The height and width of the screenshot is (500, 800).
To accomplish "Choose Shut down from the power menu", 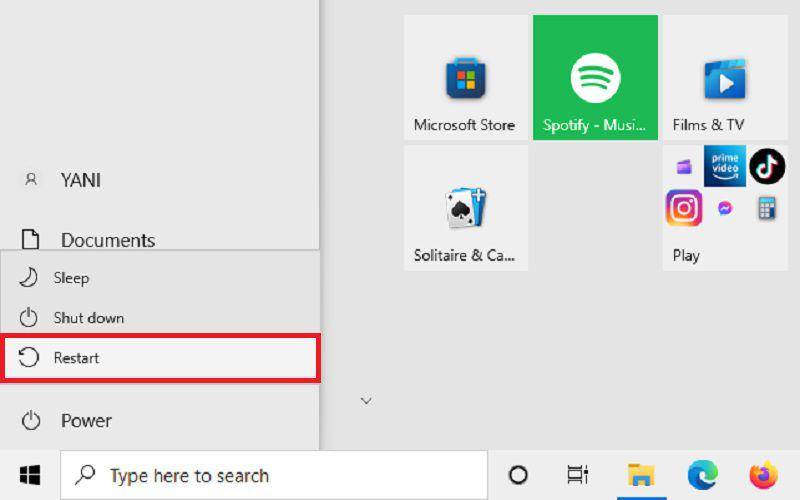I will point(160,318).
